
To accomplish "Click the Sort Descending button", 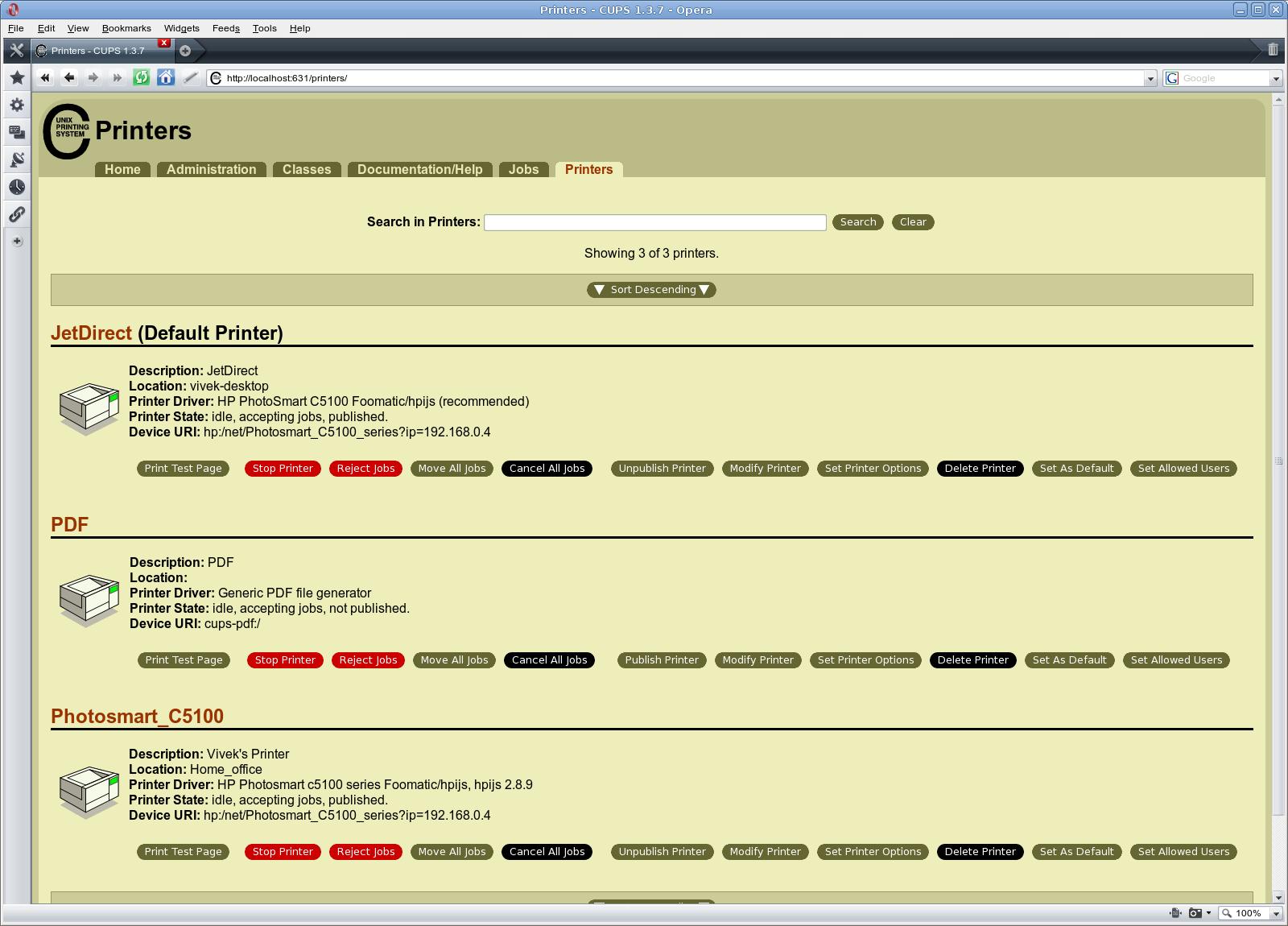I will (x=652, y=290).
